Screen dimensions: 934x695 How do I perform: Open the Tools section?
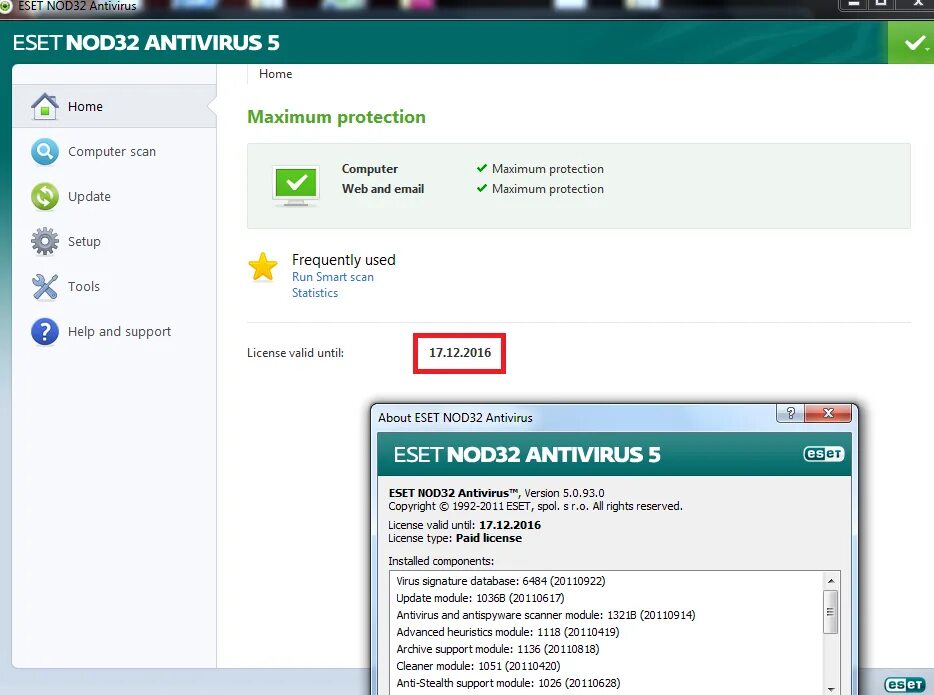point(84,286)
